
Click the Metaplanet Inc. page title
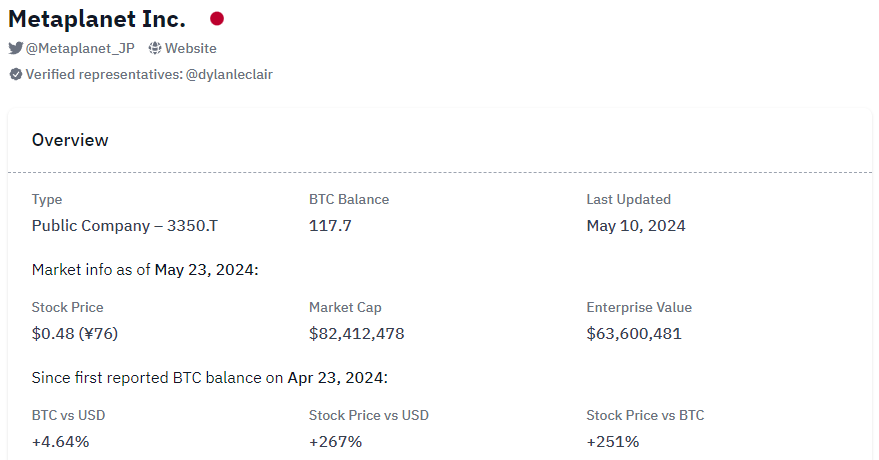click(x=97, y=19)
